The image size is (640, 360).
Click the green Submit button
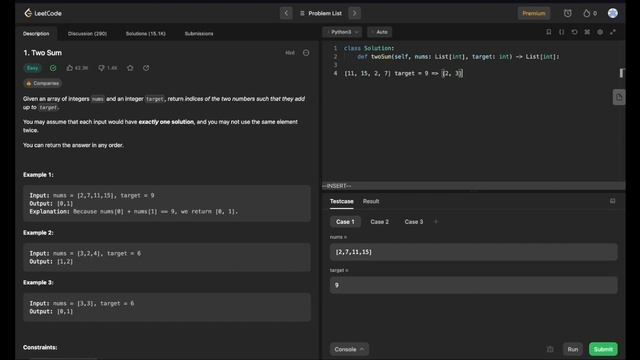(603, 349)
